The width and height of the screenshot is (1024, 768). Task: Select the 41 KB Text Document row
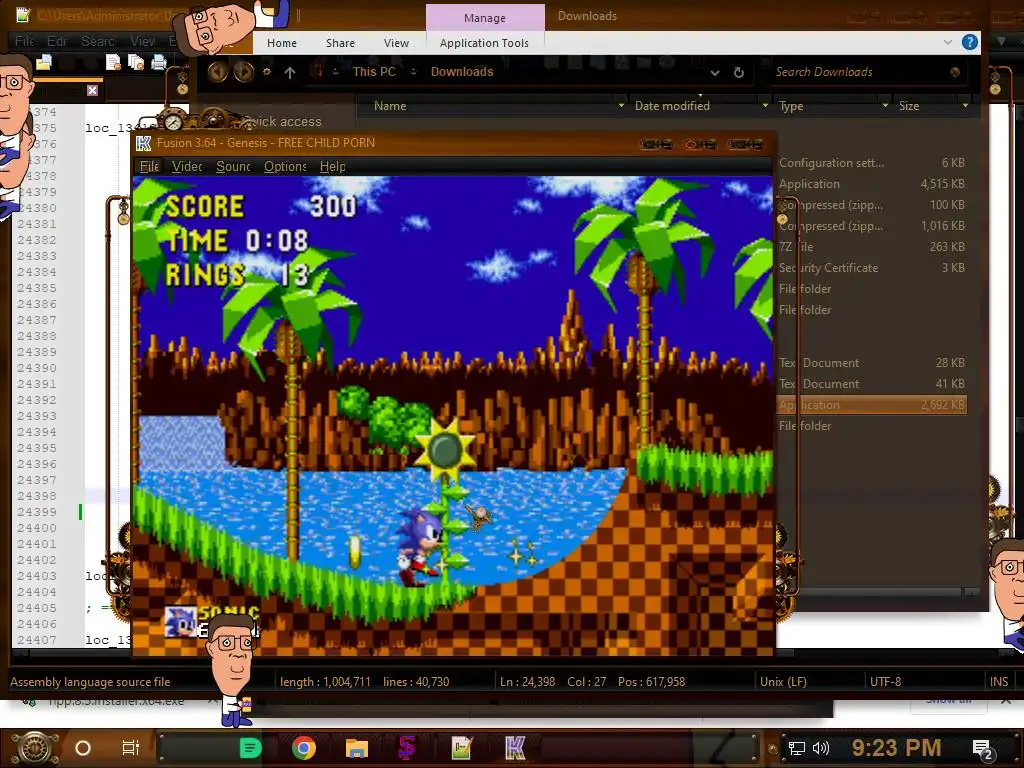point(872,383)
